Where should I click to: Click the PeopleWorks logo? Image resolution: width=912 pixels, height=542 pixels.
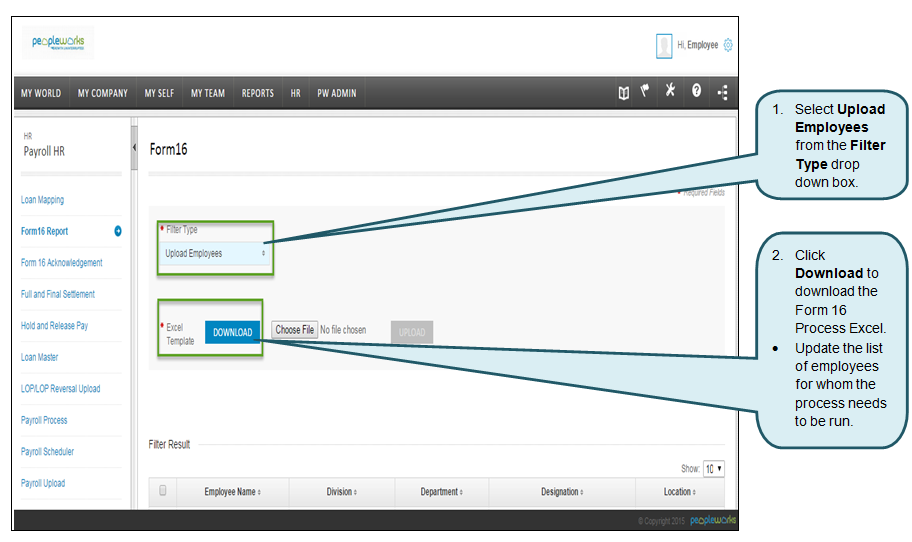pyautogui.click(x=59, y=45)
